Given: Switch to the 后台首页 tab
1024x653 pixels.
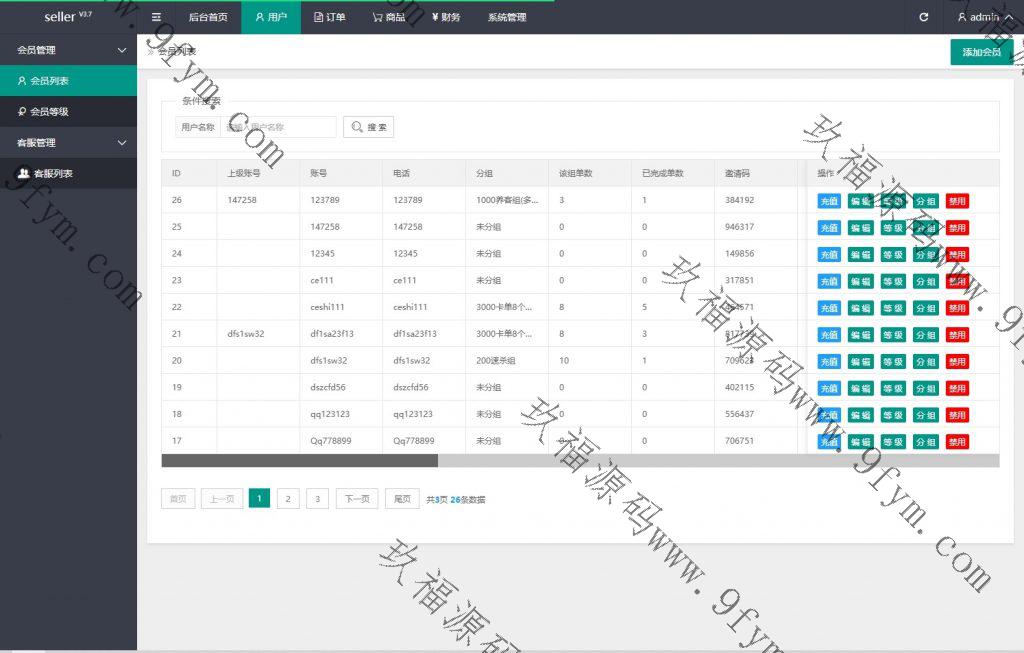Looking at the screenshot, I should click(x=208, y=17).
